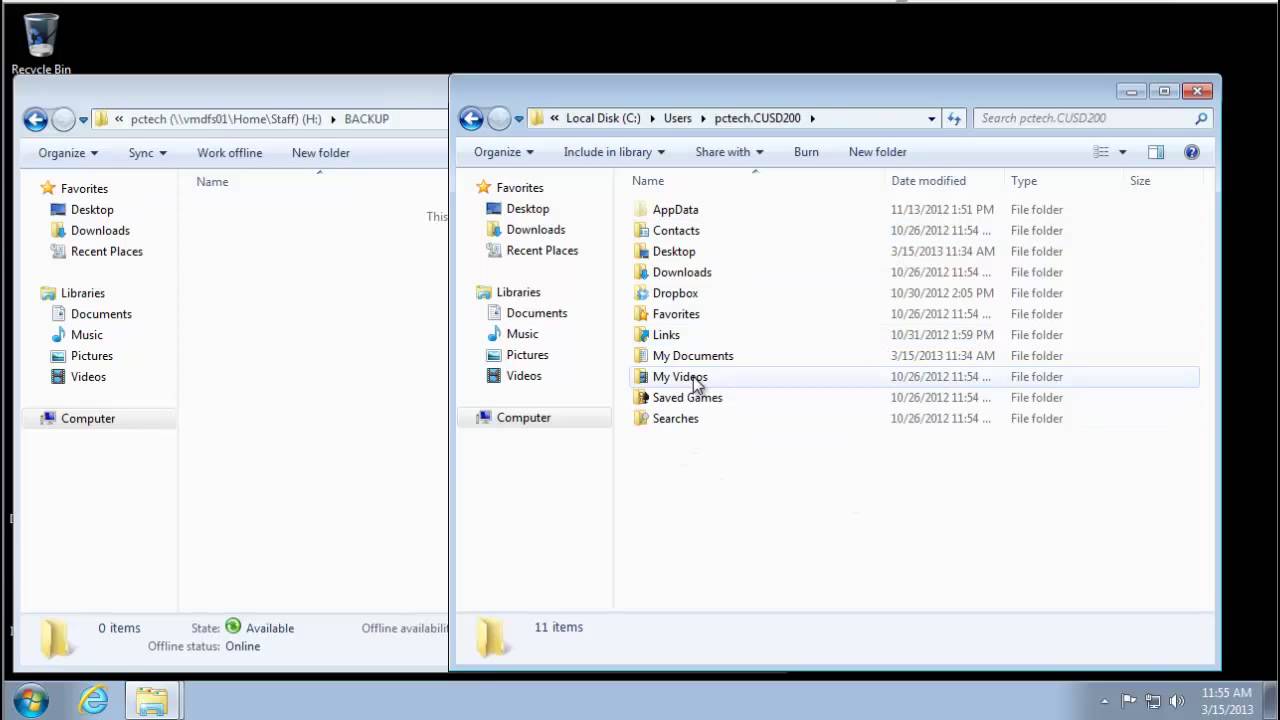The height and width of the screenshot is (720, 1280).
Task: Open view options dropdown arrow
Action: pyautogui.click(x=1122, y=152)
